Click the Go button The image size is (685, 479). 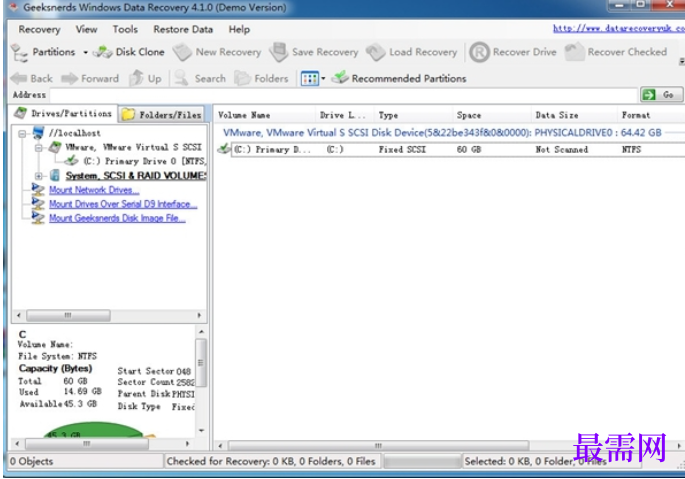[661, 95]
